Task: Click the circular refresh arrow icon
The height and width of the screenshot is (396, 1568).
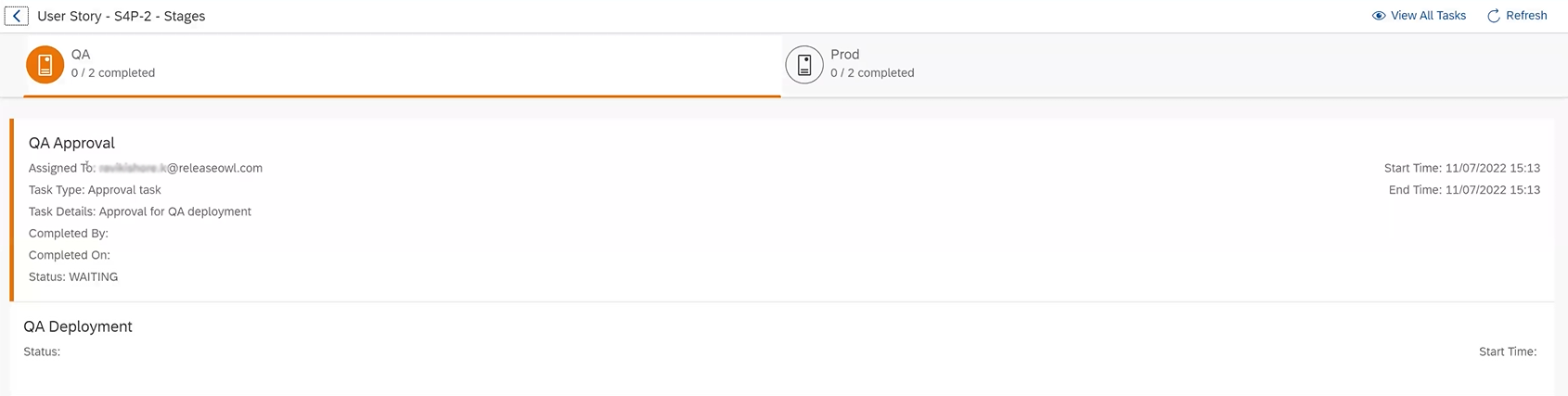Action: tap(1494, 16)
